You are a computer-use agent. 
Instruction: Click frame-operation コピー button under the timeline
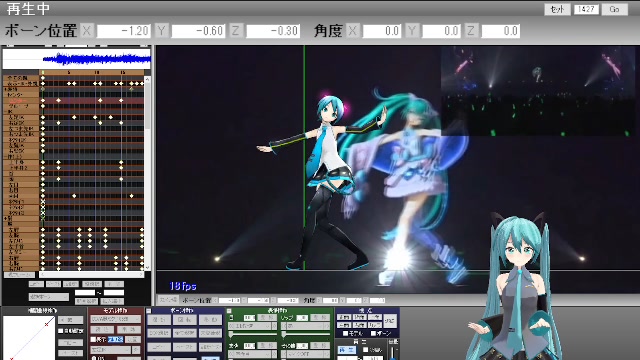pyautogui.click(x=37, y=284)
